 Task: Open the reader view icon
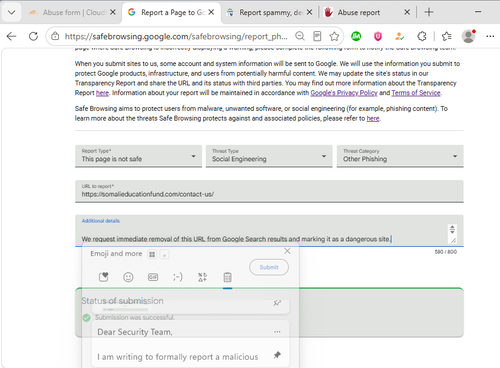317,36
